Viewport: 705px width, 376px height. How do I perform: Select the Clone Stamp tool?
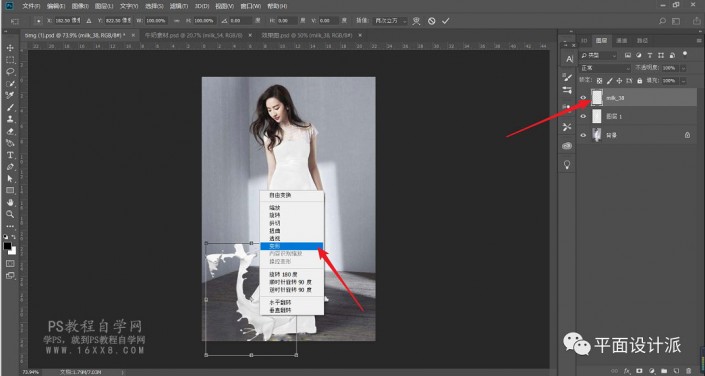(10, 119)
